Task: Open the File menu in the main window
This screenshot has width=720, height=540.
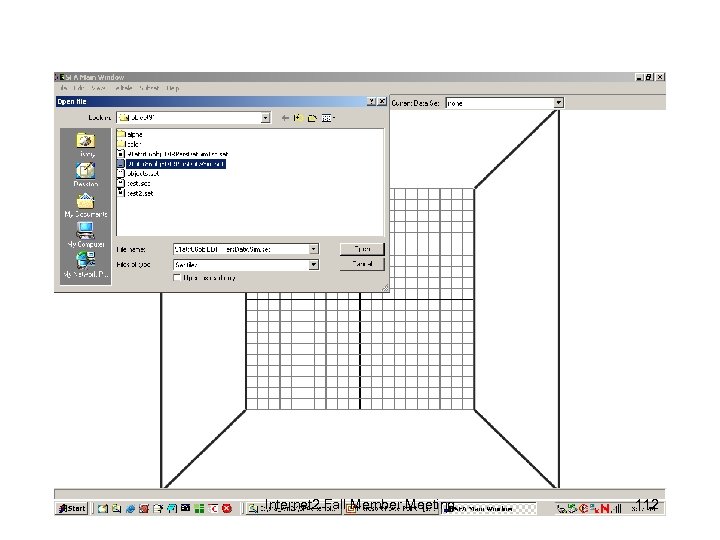Action: [64, 88]
